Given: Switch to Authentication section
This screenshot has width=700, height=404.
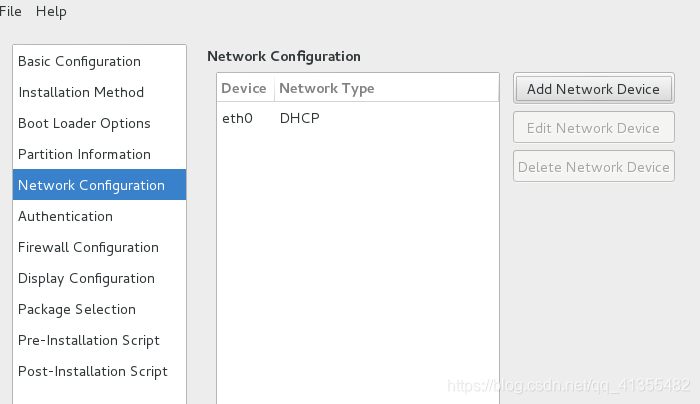Looking at the screenshot, I should 100,216.
